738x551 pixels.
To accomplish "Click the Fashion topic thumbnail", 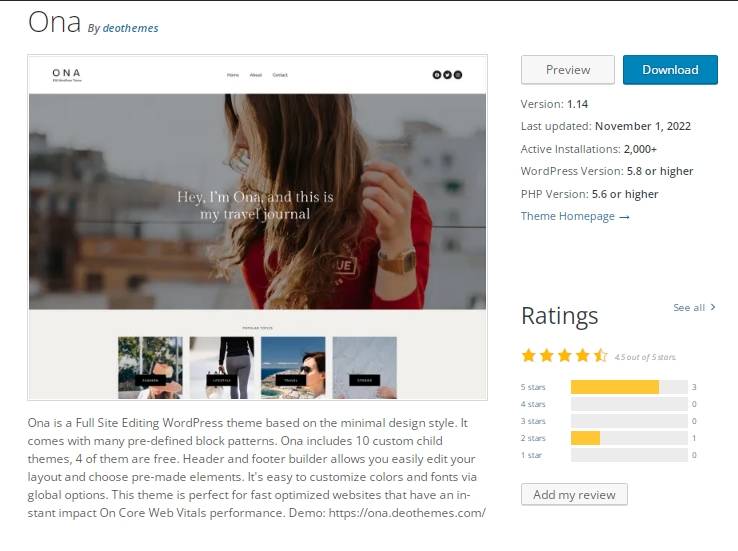I will click(x=150, y=367).
